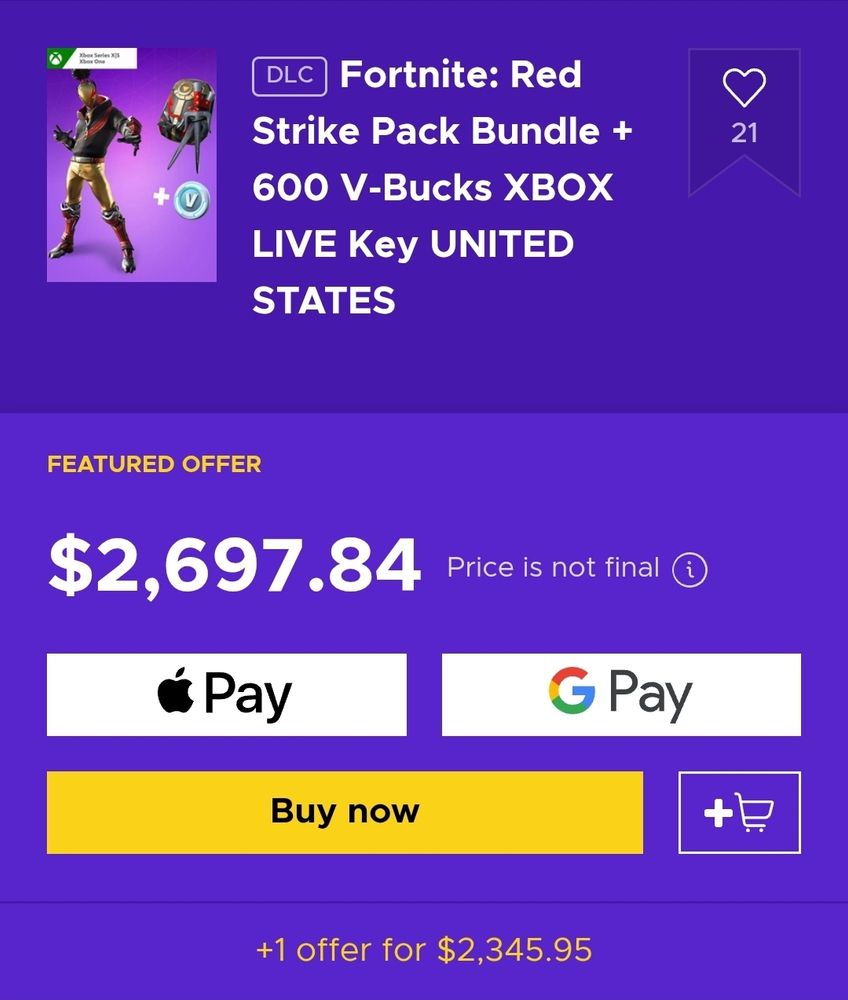Open Fortnite Red Strike Pack title
The height and width of the screenshot is (1000, 848).
coord(442,188)
